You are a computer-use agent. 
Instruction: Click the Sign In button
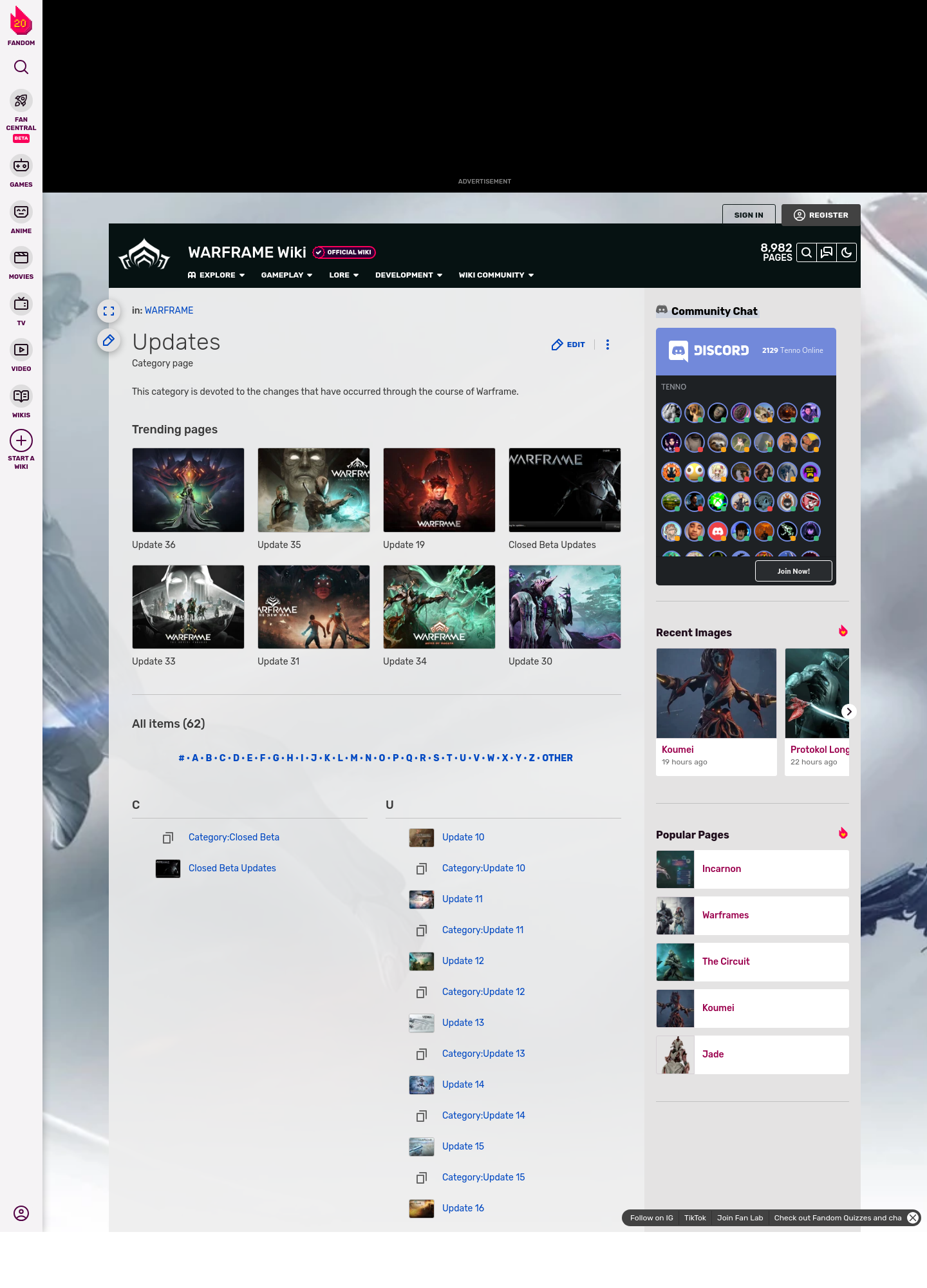click(749, 215)
